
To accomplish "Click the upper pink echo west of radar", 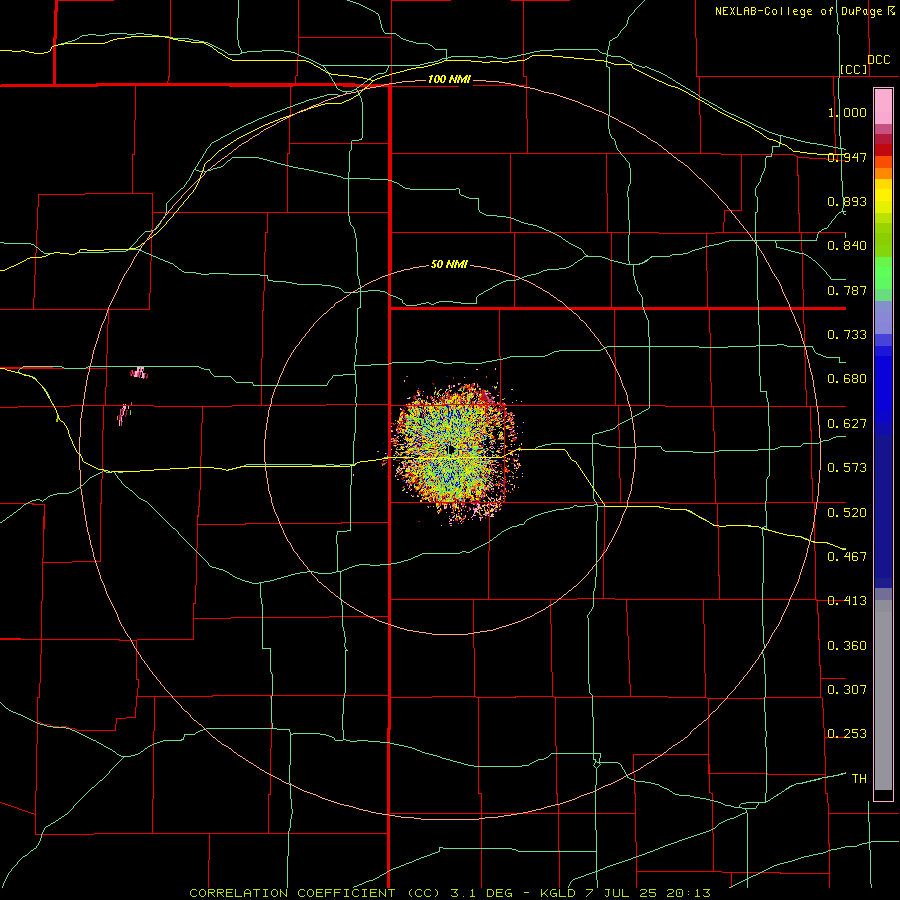I will point(139,373).
